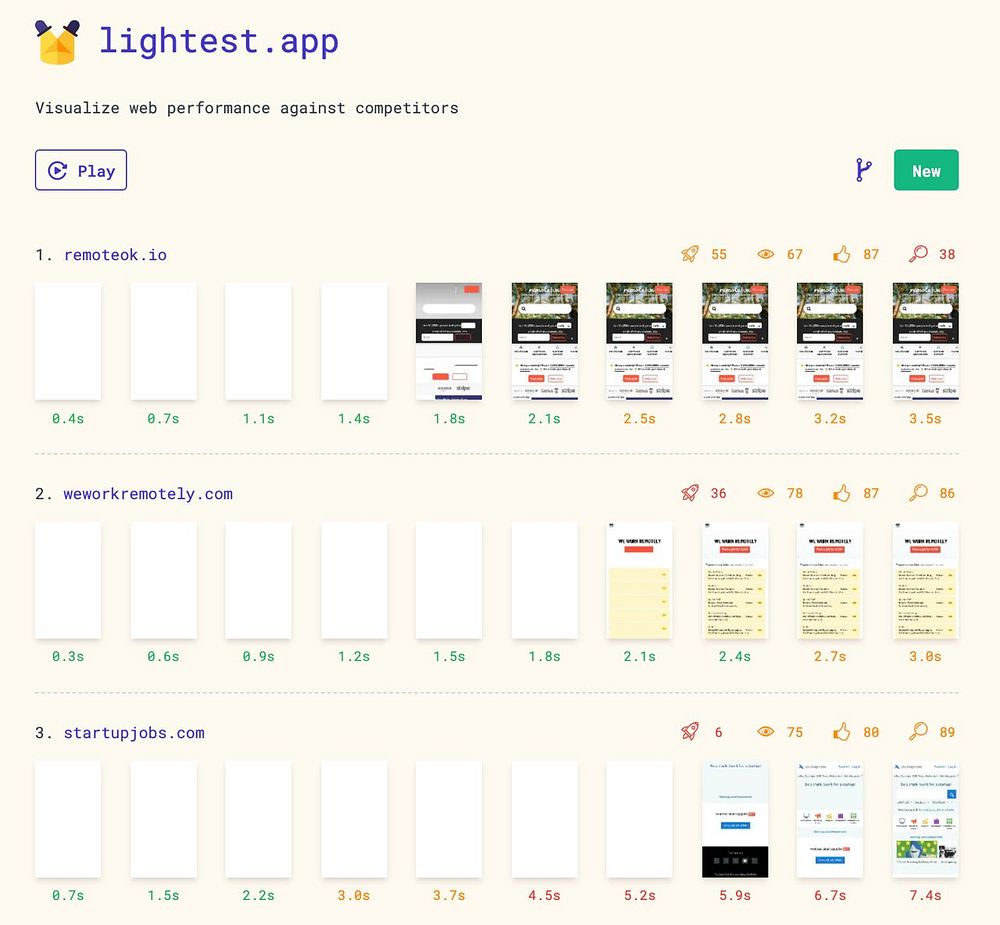The width and height of the screenshot is (1000, 925).
Task: Click the 0.6s timestamp under weworkremotely.com
Action: click(163, 657)
